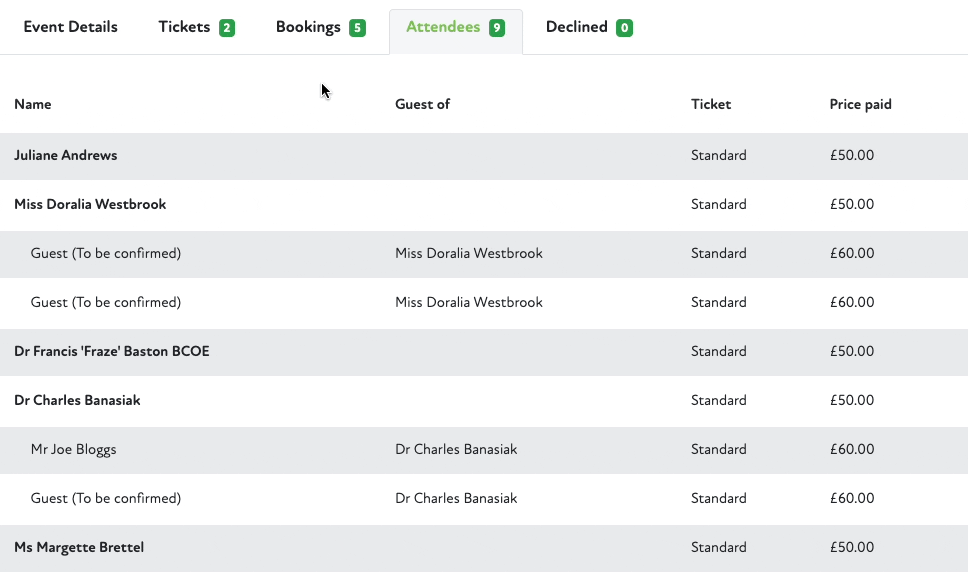968x578 pixels.
Task: Select Dr Francis 'Fraze' Baston BCOE
Action: 112,351
